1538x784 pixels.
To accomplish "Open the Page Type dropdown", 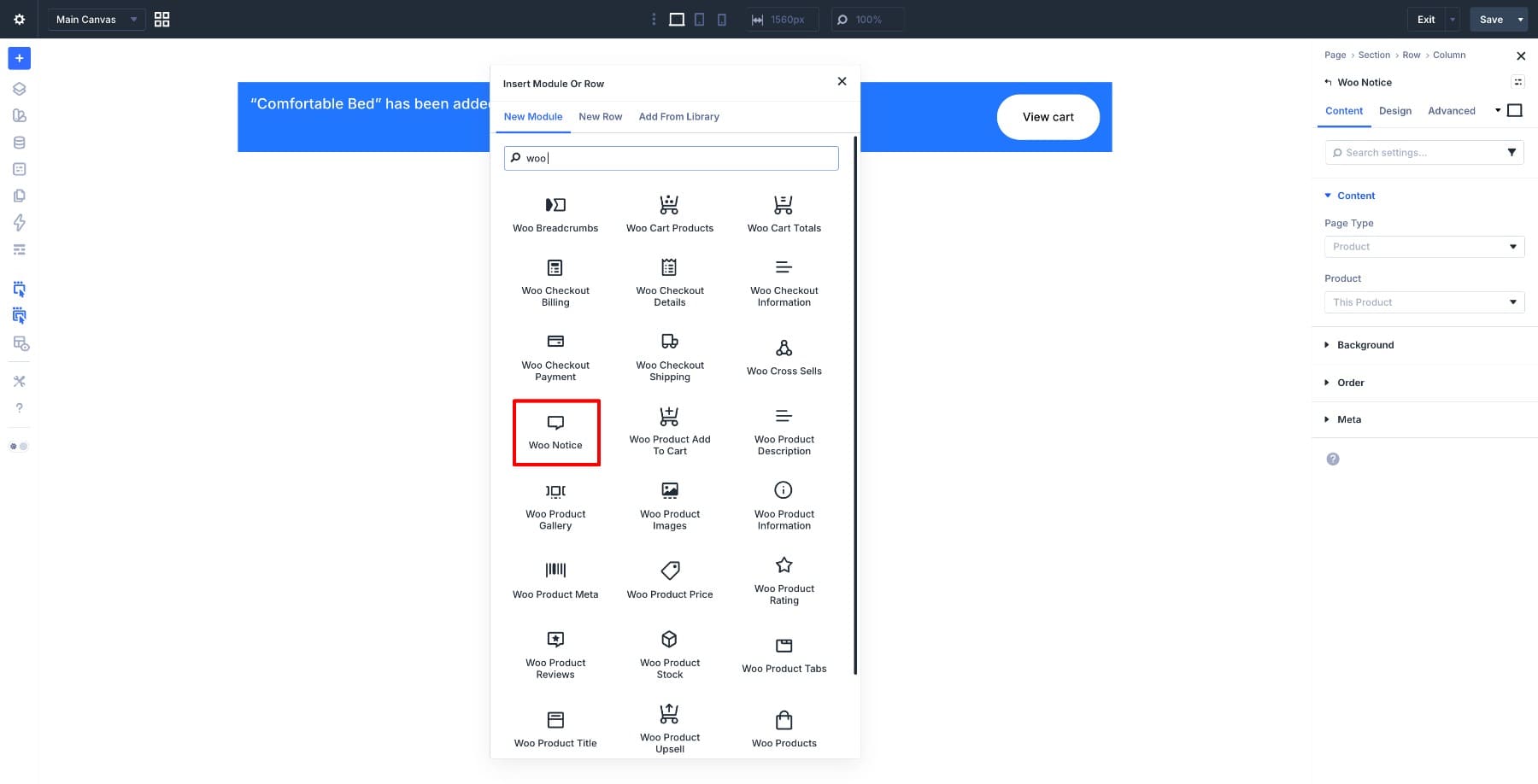I will point(1424,246).
